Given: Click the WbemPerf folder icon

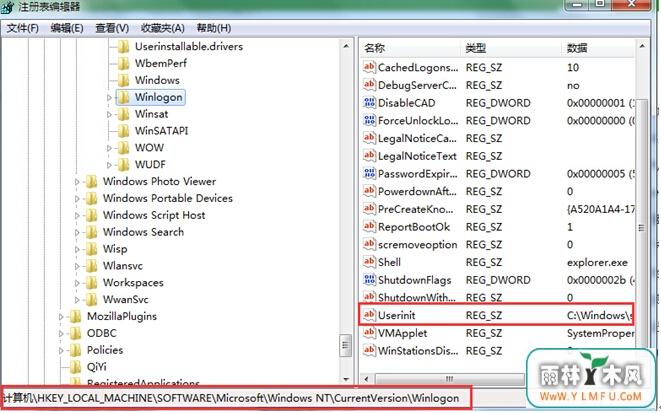Looking at the screenshot, I should (124, 63).
